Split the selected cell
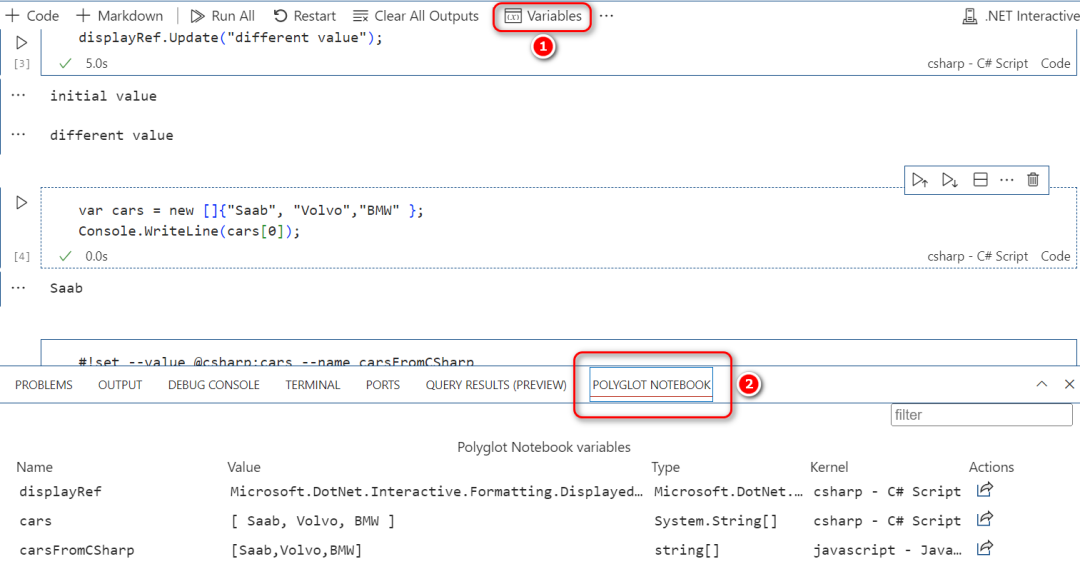 tap(980, 180)
